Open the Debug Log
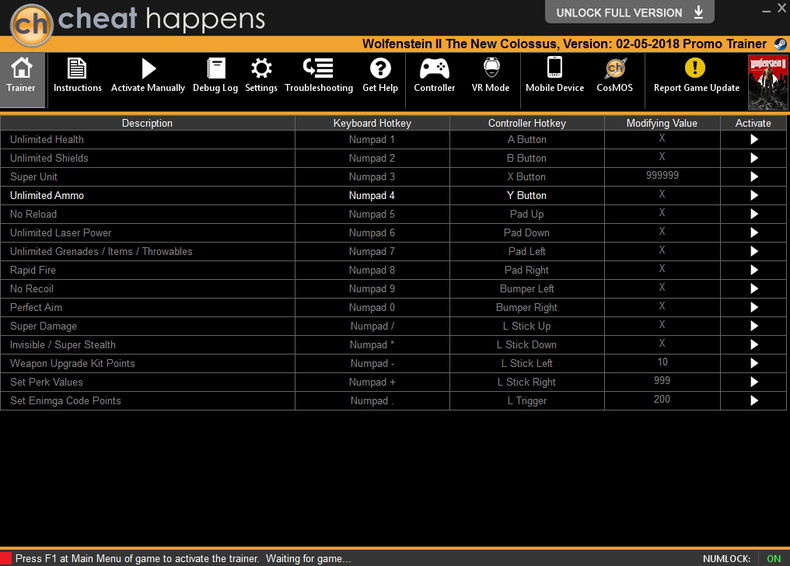Image resolution: width=790 pixels, height=566 pixels. tap(215, 76)
